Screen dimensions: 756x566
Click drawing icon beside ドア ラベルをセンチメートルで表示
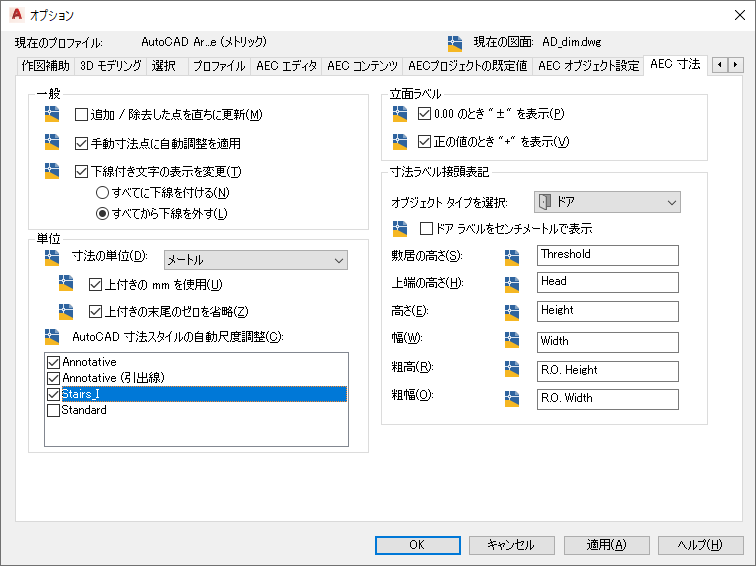click(400, 229)
